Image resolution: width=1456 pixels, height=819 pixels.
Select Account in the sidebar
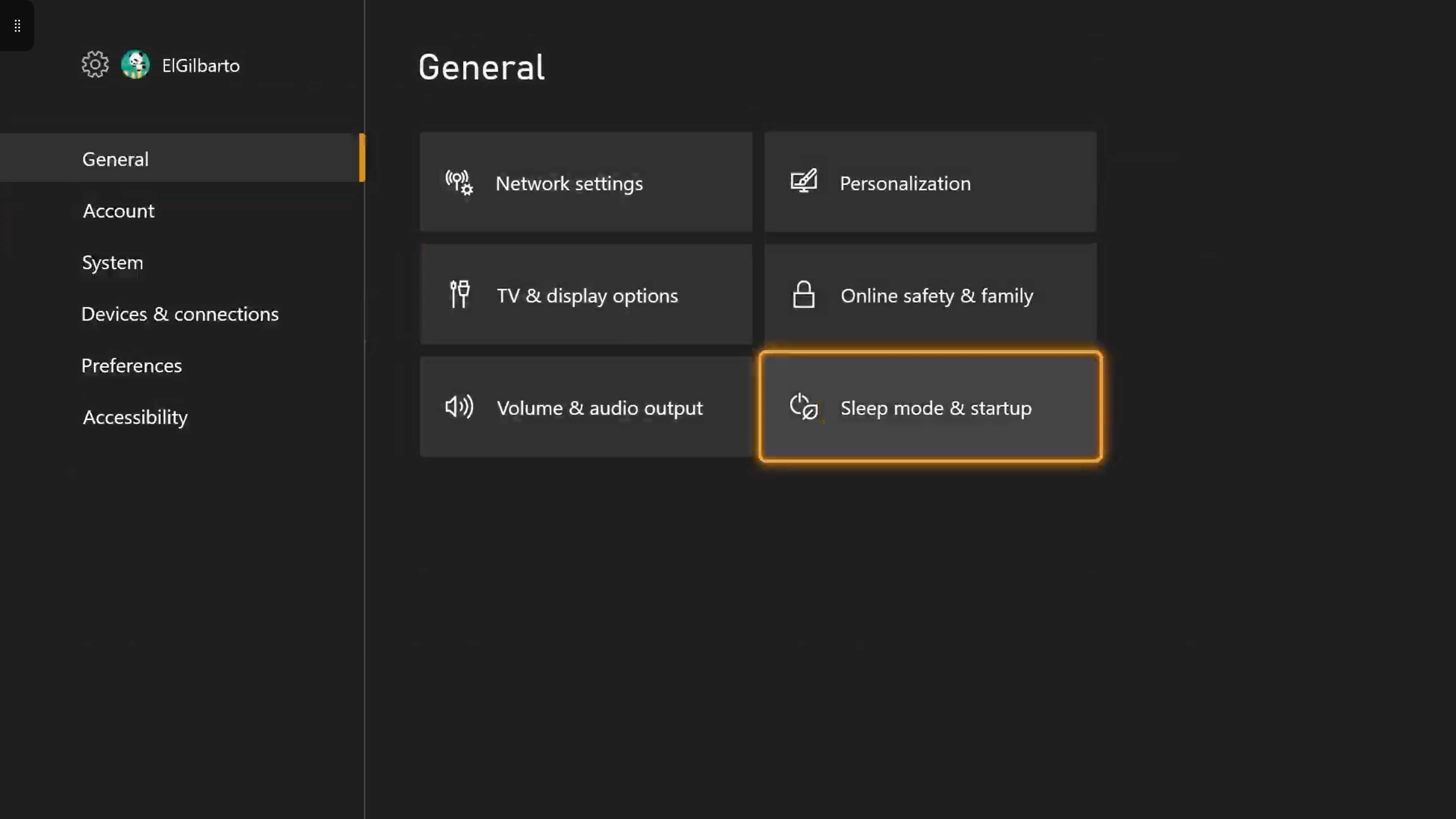click(118, 210)
